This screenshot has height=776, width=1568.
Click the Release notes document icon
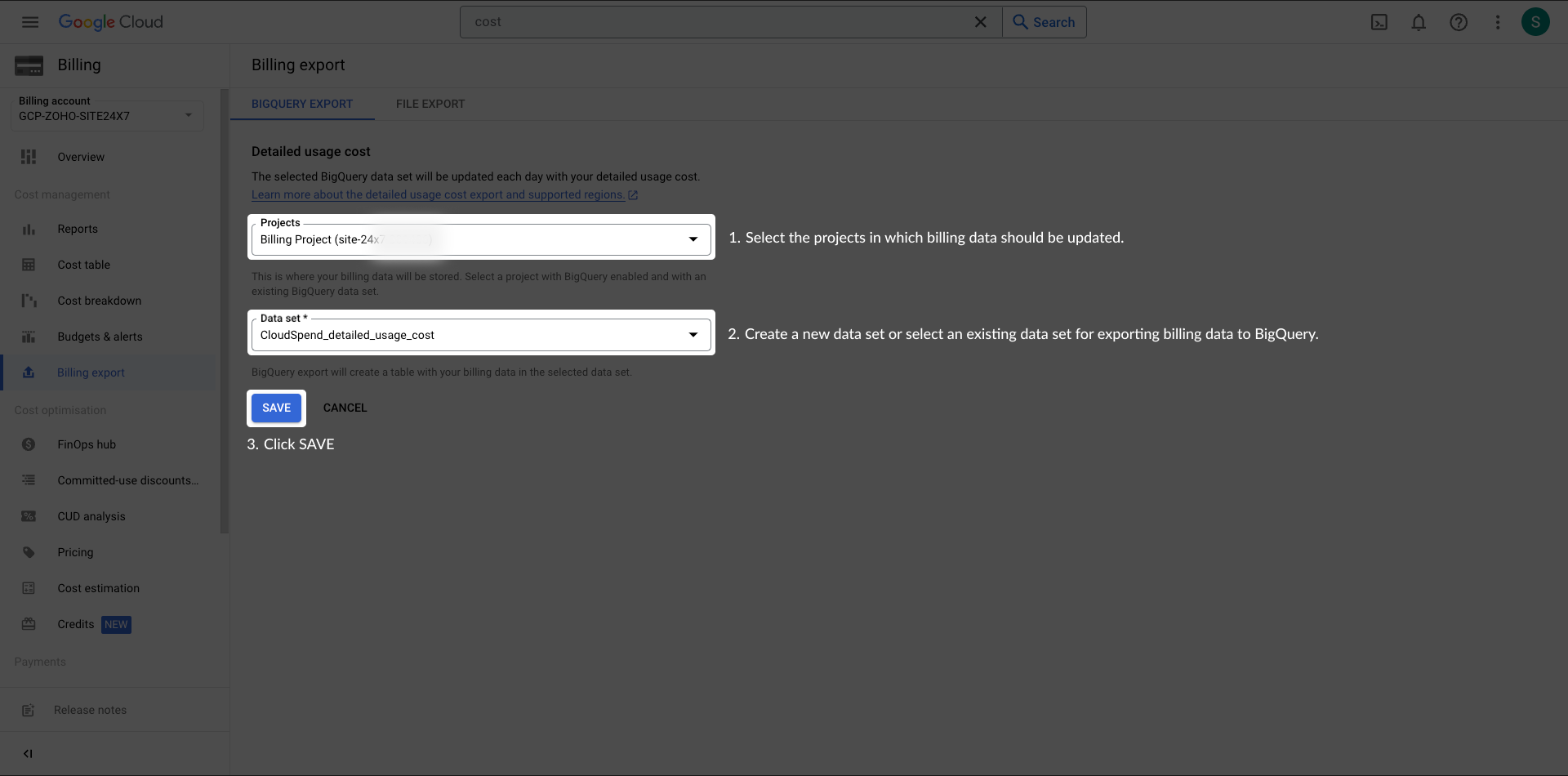click(29, 711)
